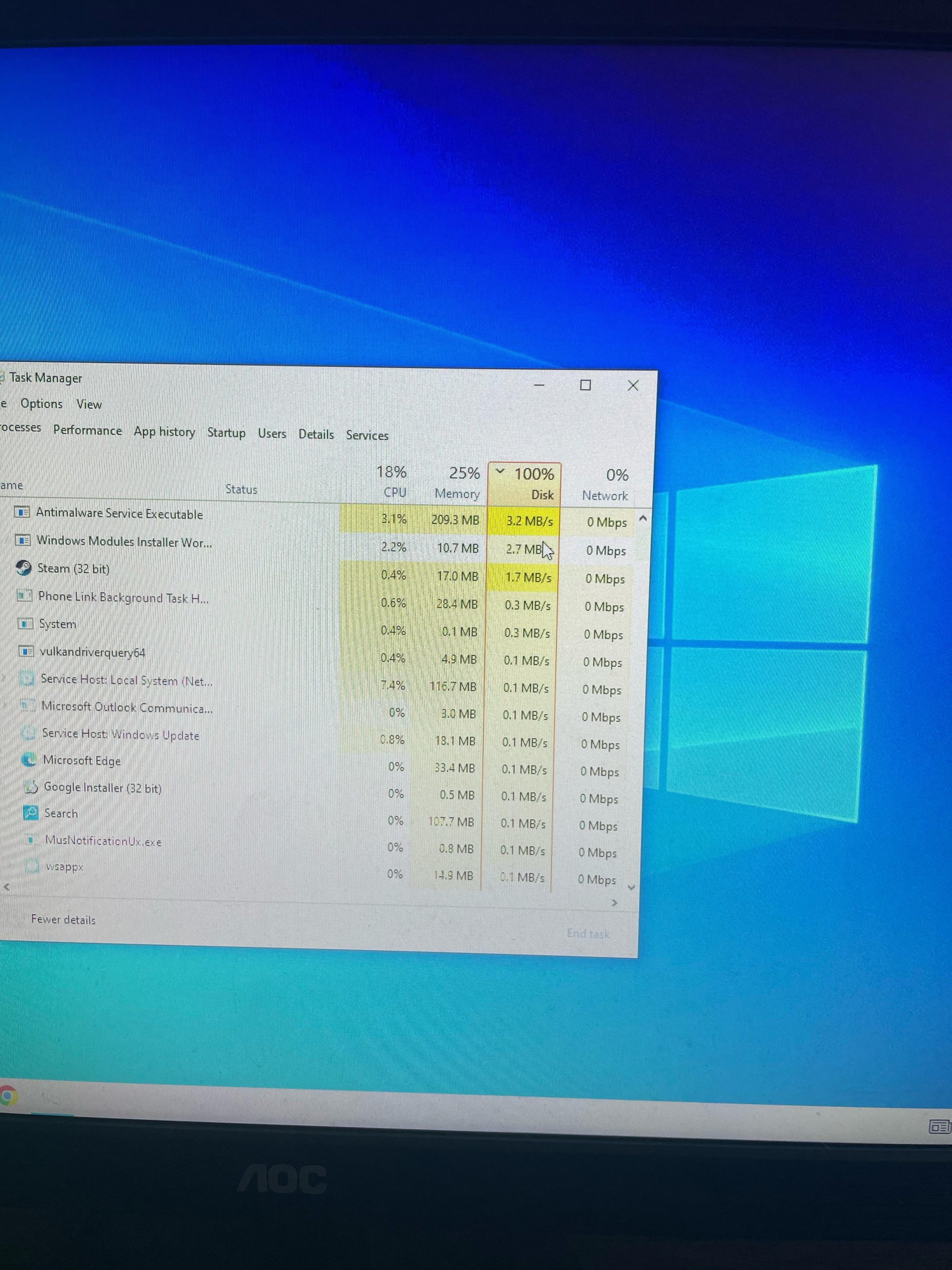952x1270 pixels.
Task: Click the Search process icon
Action: 30,813
